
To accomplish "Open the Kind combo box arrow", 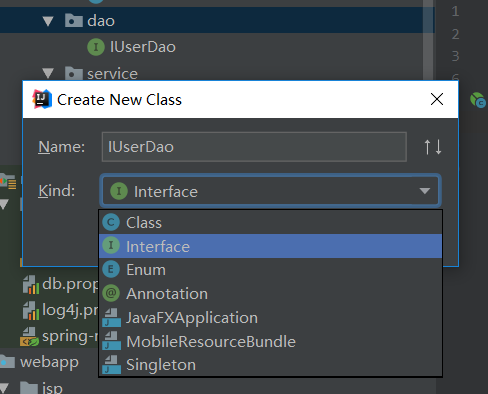I will [x=425, y=191].
